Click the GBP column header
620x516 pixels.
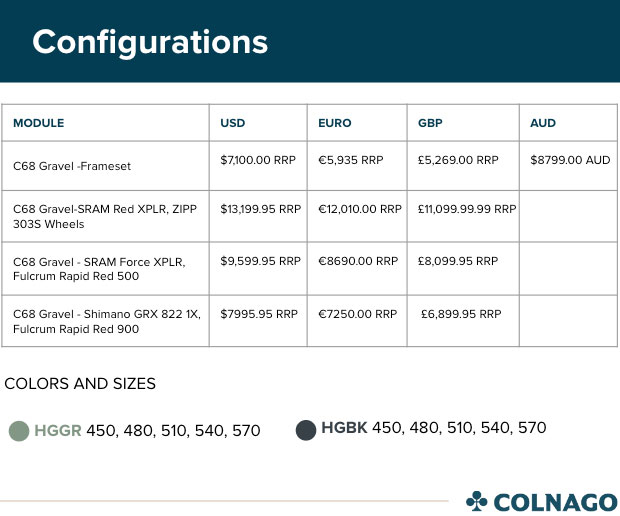point(430,123)
